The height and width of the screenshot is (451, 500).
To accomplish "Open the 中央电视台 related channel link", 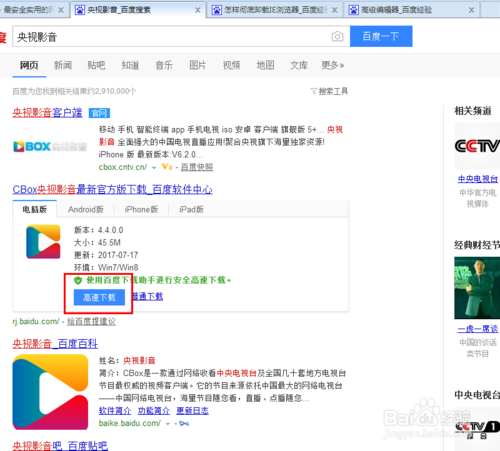I will (x=478, y=179).
